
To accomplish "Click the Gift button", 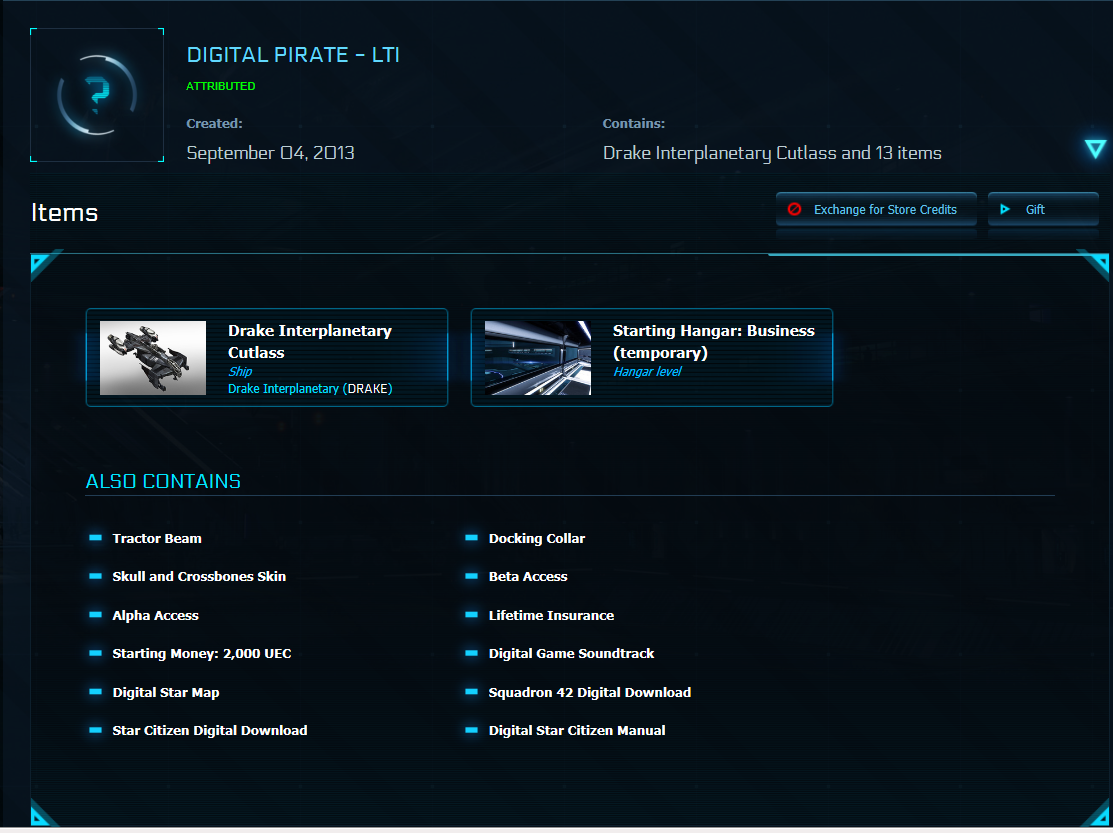I will point(1043,209).
